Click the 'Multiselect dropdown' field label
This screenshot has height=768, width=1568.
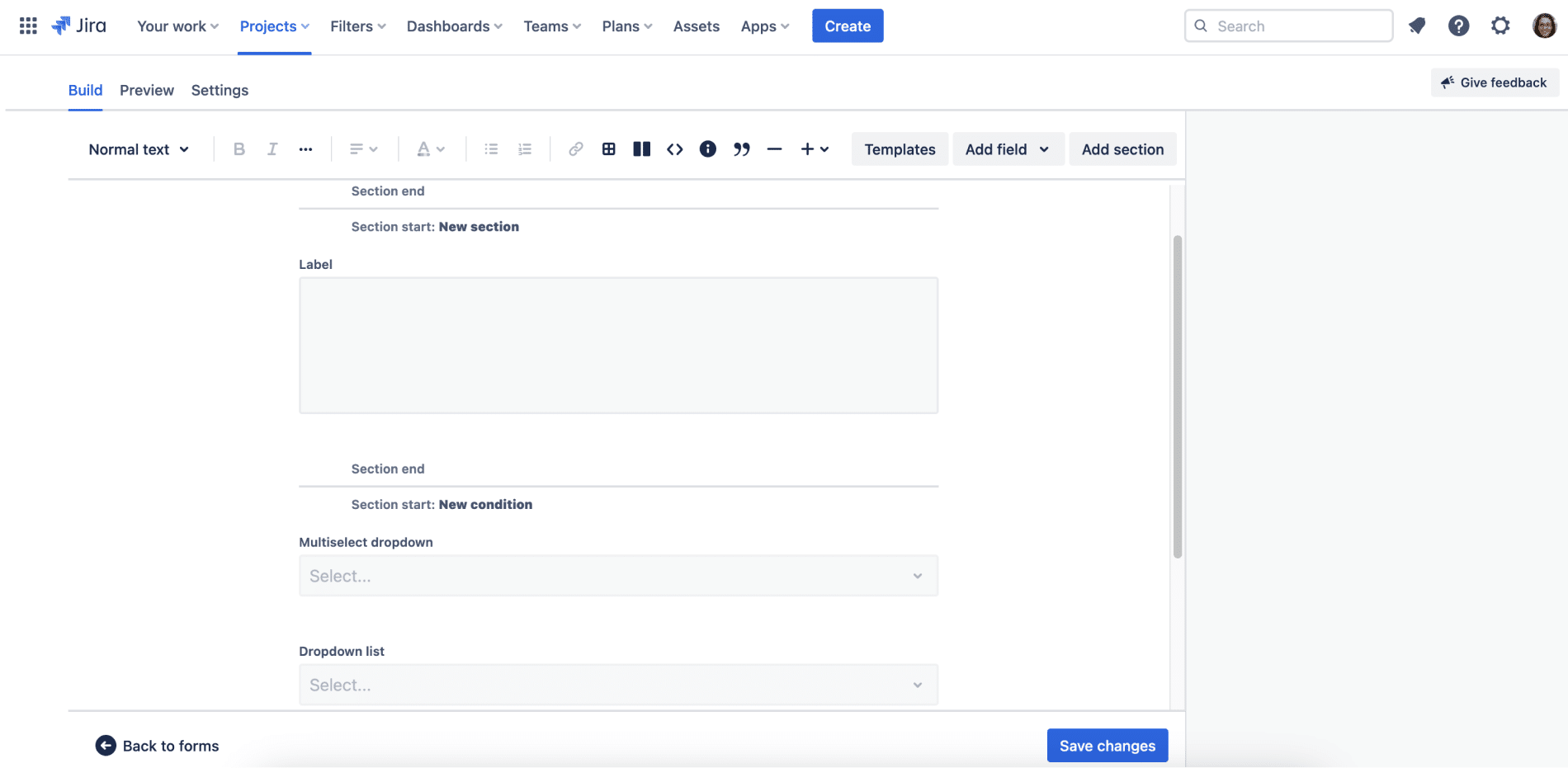click(x=366, y=542)
